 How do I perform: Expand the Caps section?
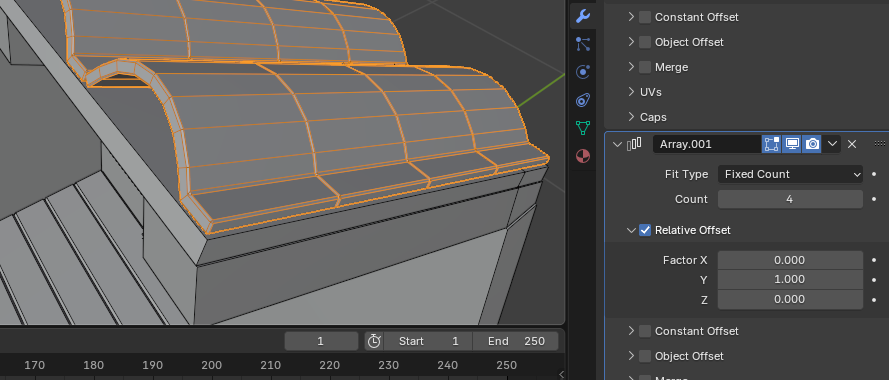tap(631, 117)
